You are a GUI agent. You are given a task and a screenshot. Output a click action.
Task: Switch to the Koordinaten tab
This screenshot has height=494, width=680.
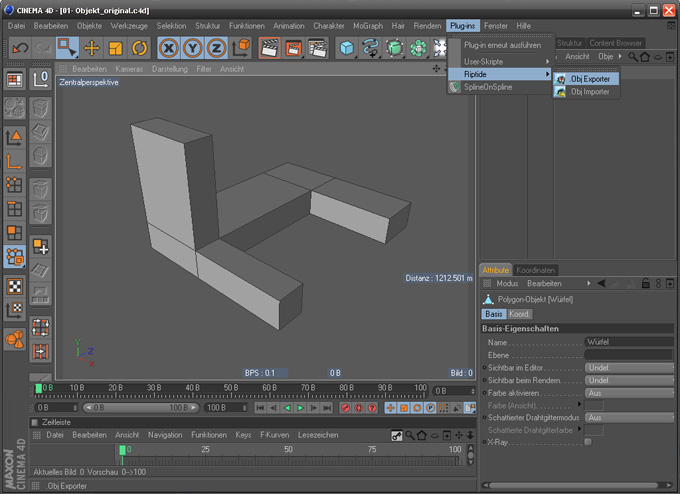(x=536, y=270)
